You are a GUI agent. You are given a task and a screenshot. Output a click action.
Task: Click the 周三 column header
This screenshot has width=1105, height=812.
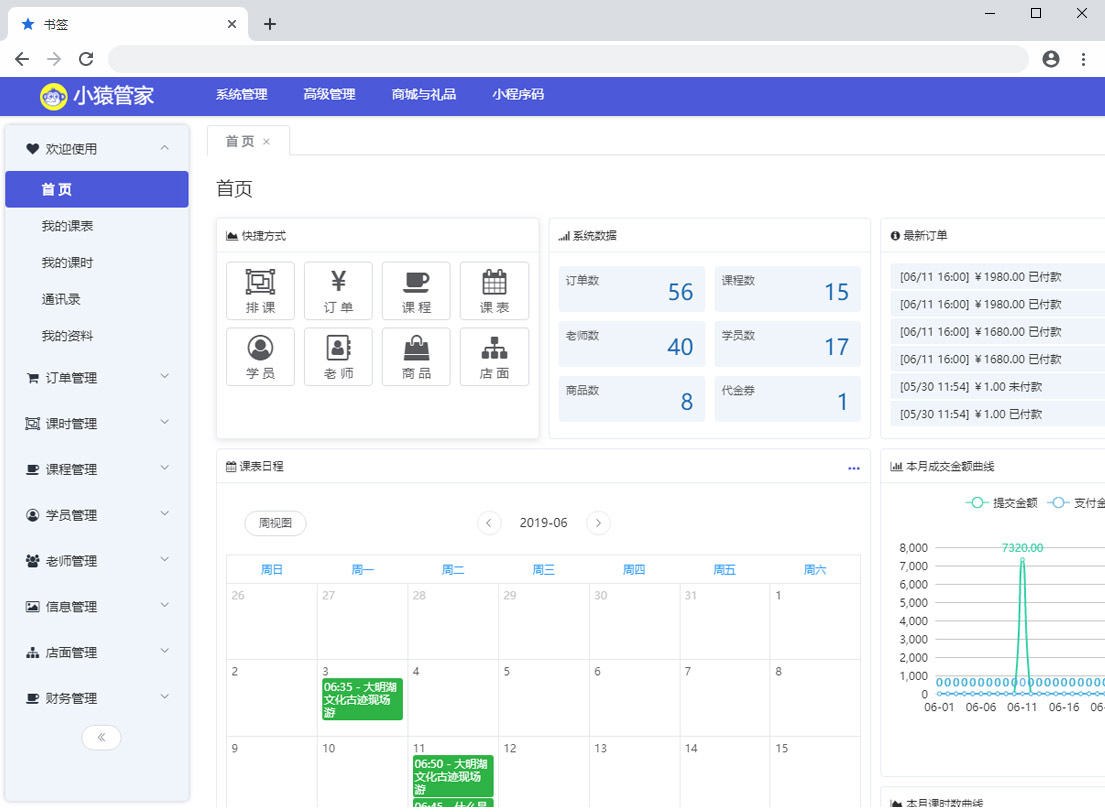click(543, 570)
